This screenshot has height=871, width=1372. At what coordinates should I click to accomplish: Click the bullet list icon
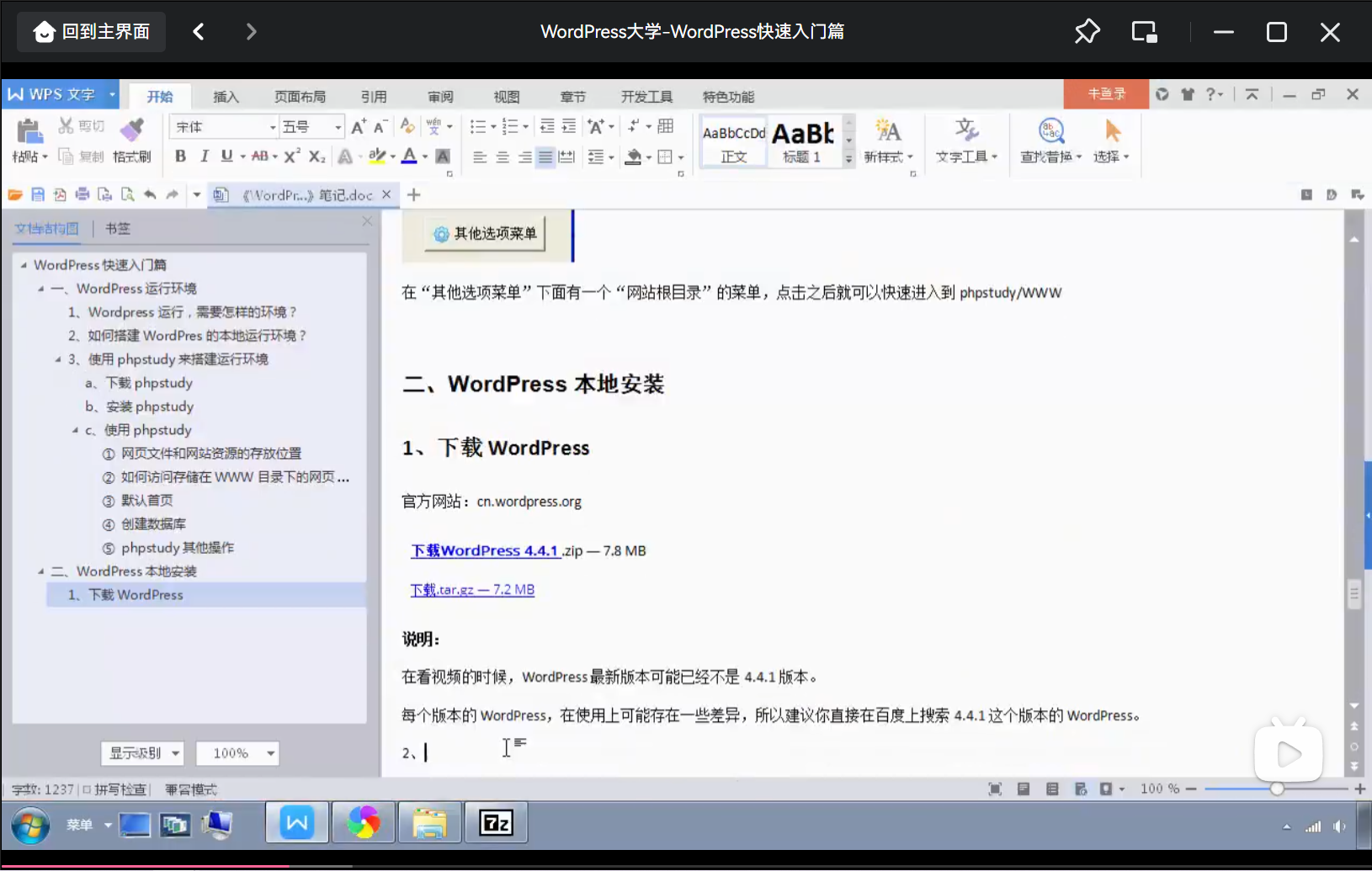478,126
